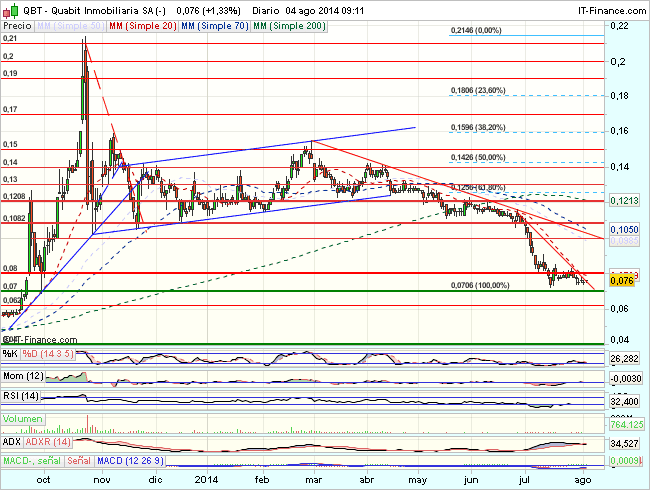Click the 0,17 horizontal level label
Viewport: 650px width, 490px height.
tap(10, 109)
